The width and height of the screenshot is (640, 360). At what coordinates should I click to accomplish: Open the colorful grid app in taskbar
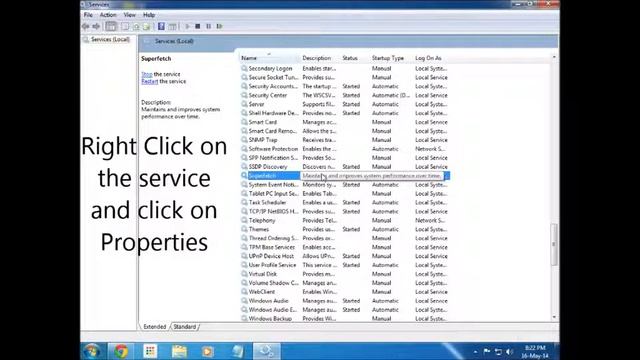pos(150,351)
